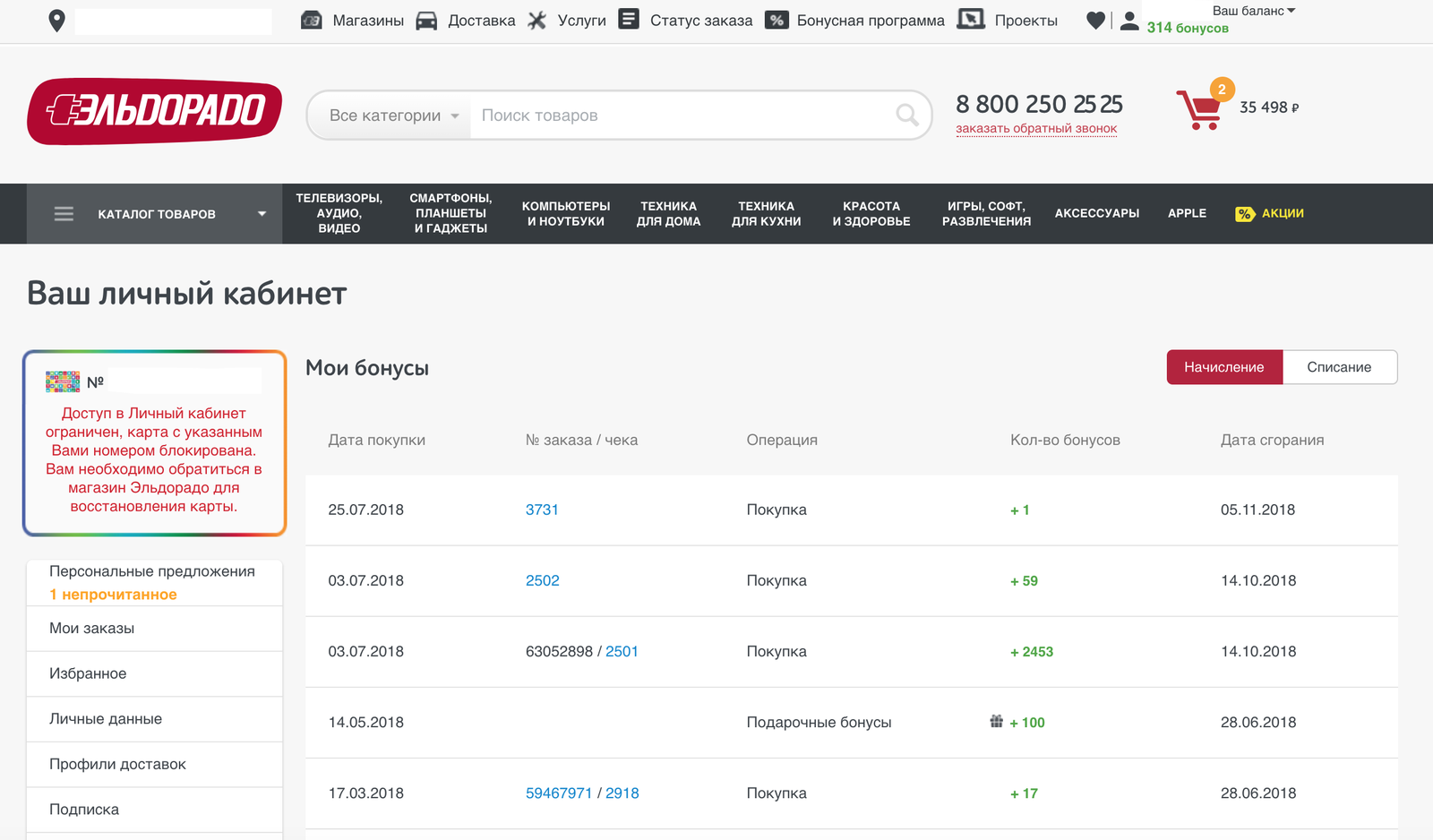Click the 25.07.2018 purchase date
Image resolution: width=1433 pixels, height=840 pixels.
pyautogui.click(x=365, y=510)
